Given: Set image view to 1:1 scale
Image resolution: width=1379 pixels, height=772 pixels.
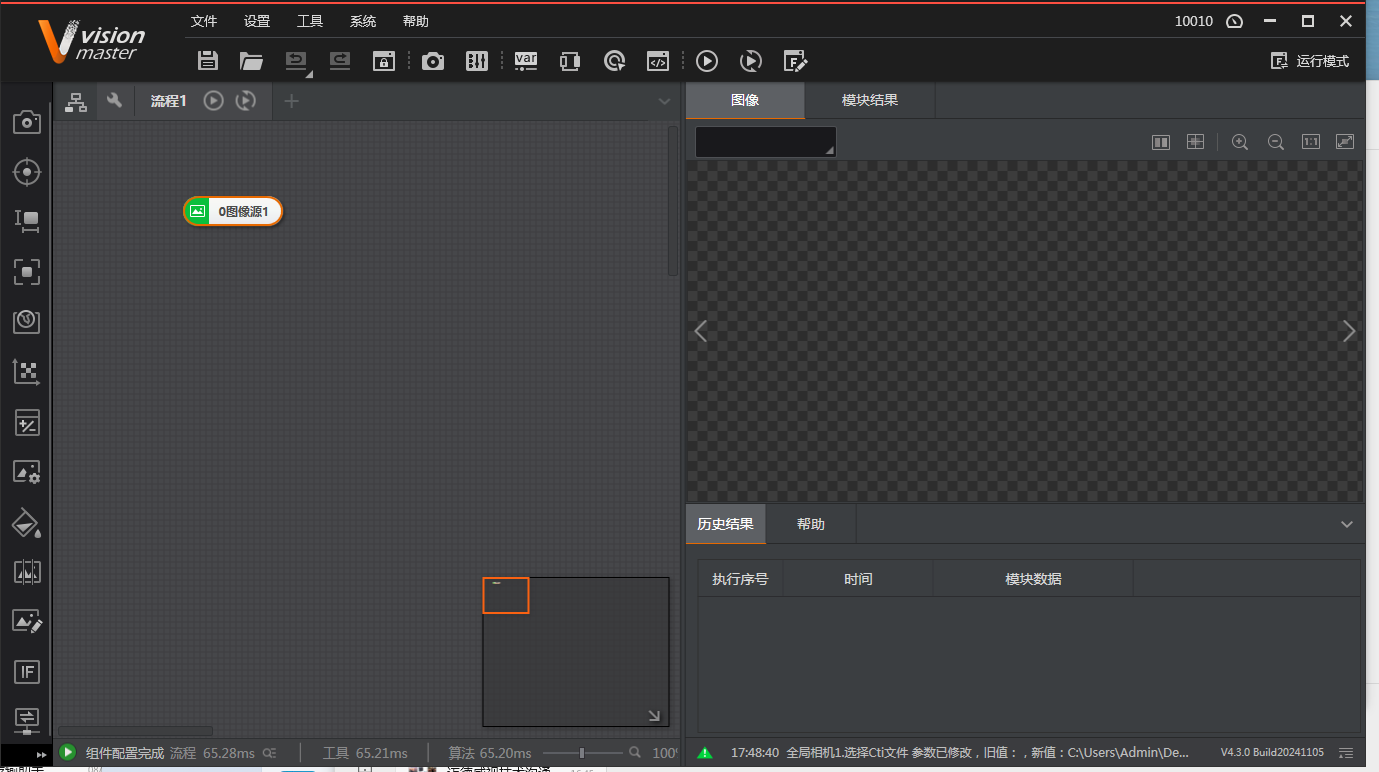Looking at the screenshot, I should coord(1311,142).
